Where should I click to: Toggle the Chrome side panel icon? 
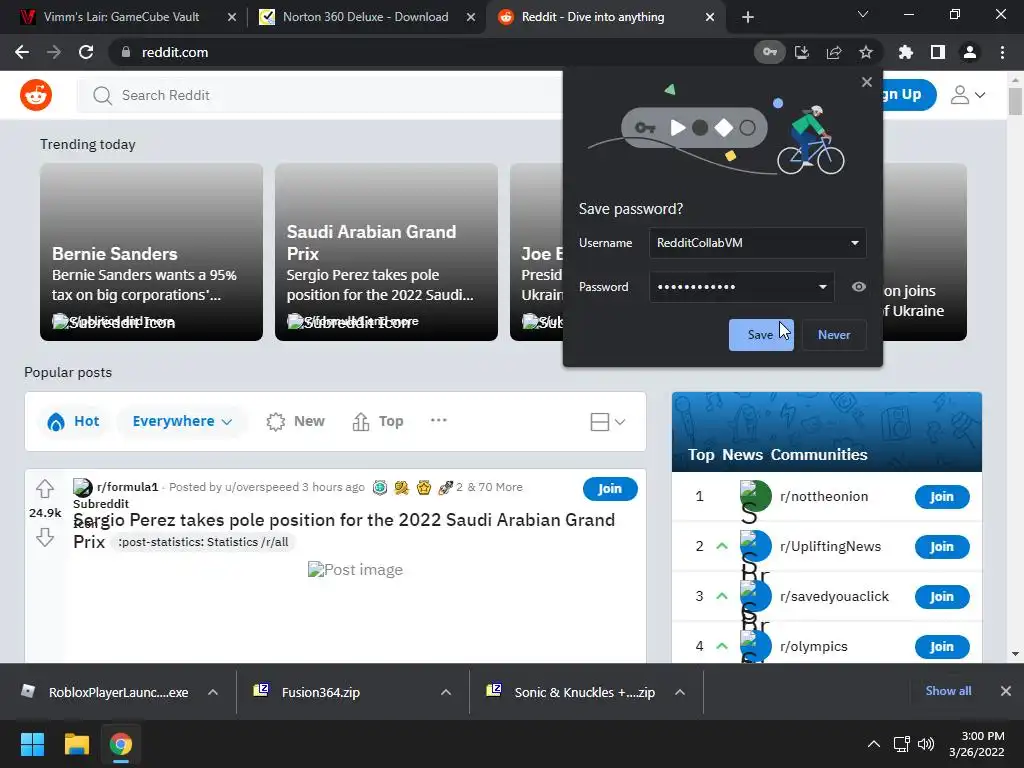[x=938, y=52]
